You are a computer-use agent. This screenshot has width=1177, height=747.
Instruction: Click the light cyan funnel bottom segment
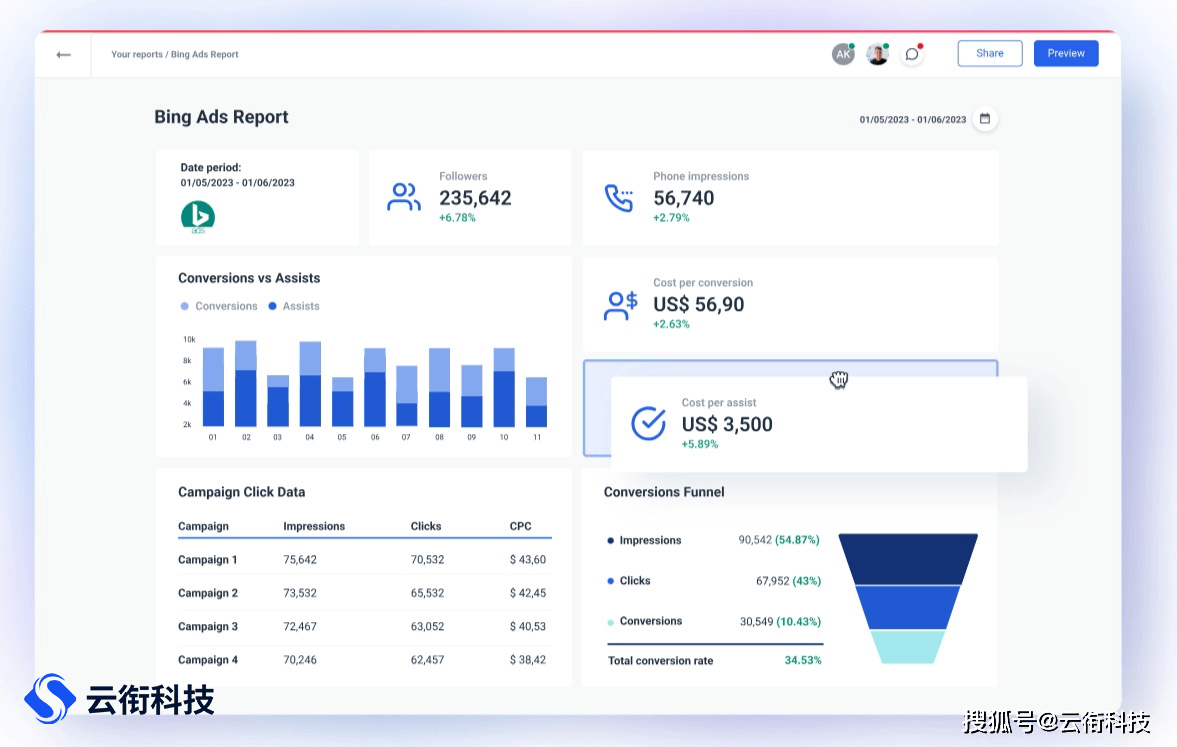908,647
